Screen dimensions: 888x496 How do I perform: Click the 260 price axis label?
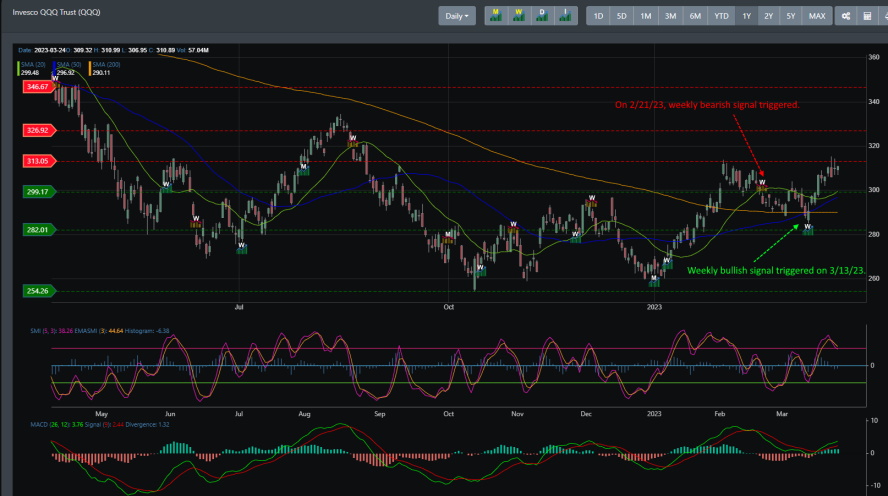[x=874, y=279]
